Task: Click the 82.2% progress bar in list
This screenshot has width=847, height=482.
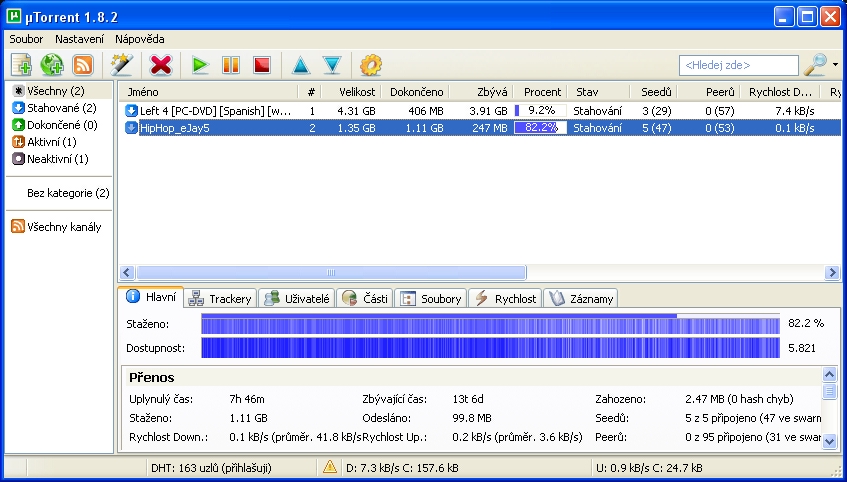Action: point(540,128)
